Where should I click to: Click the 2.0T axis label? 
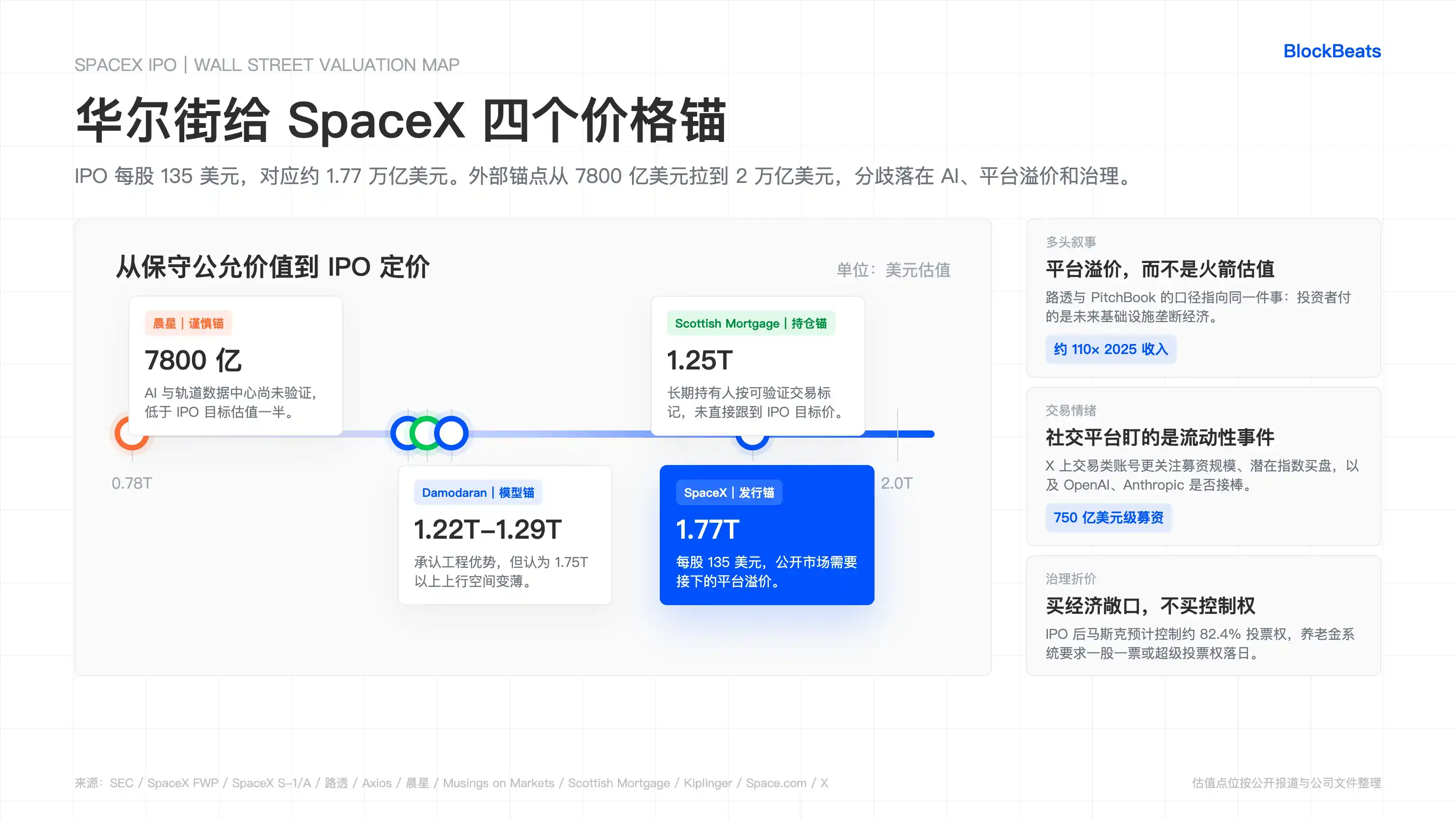(896, 483)
